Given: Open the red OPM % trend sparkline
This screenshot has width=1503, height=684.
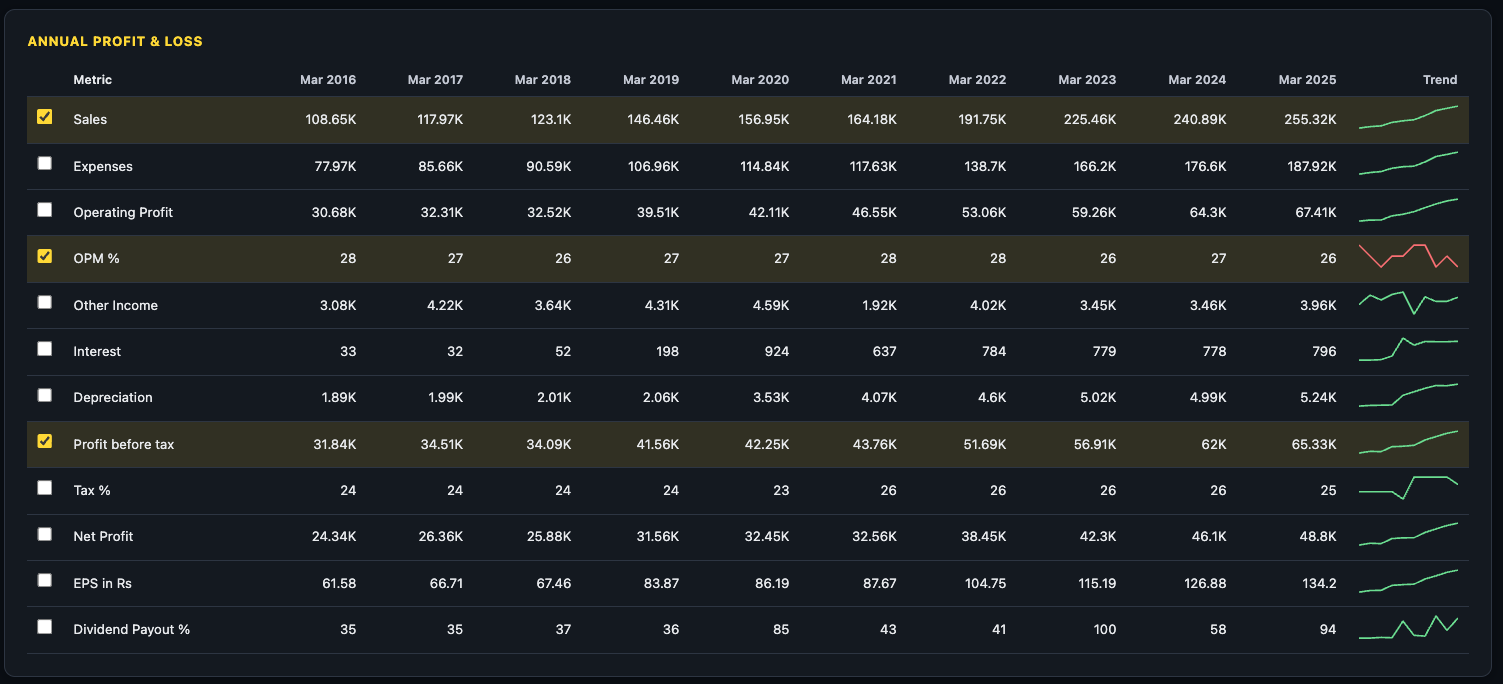Looking at the screenshot, I should [x=1408, y=257].
